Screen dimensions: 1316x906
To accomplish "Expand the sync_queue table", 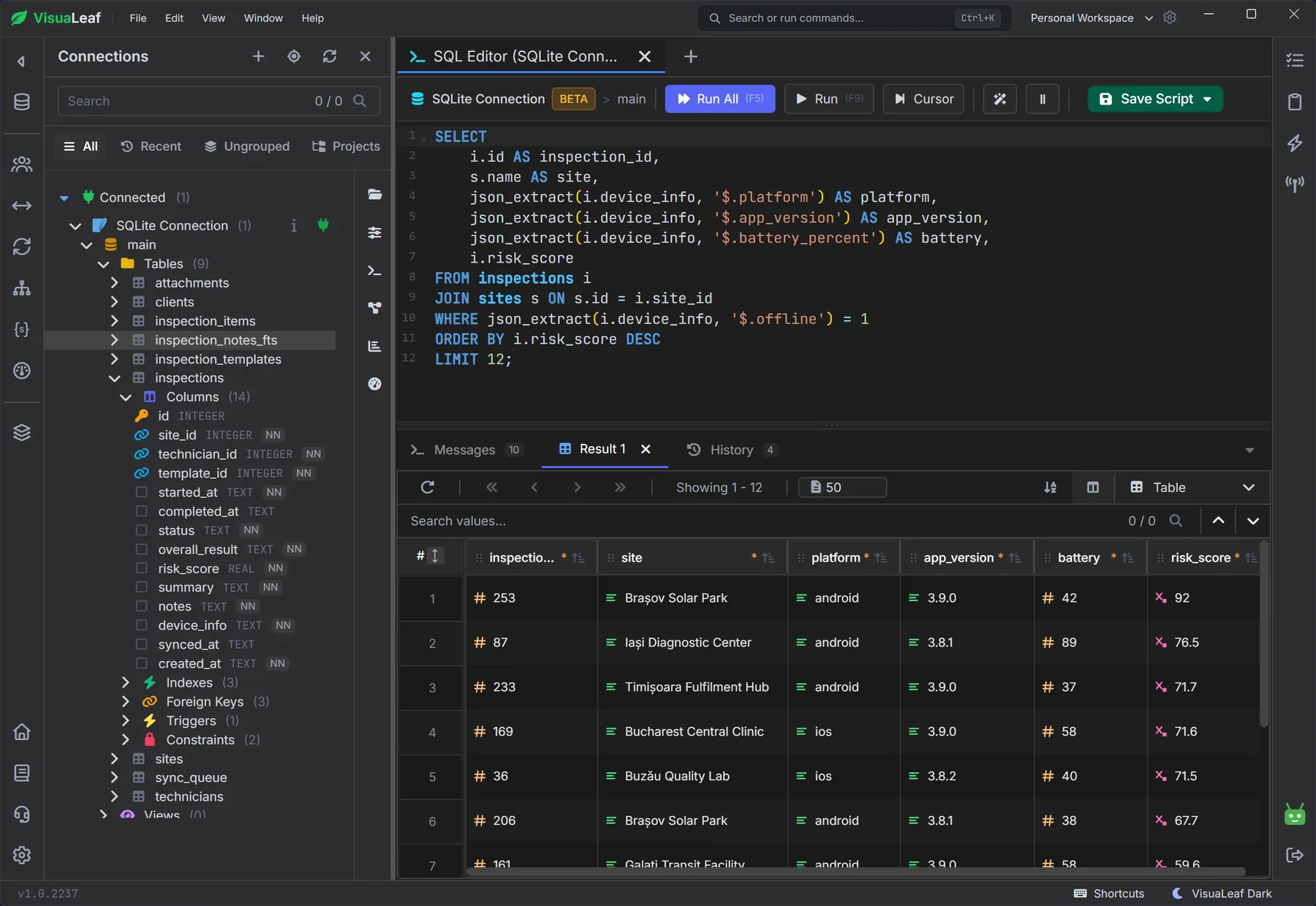I will coord(114,777).
